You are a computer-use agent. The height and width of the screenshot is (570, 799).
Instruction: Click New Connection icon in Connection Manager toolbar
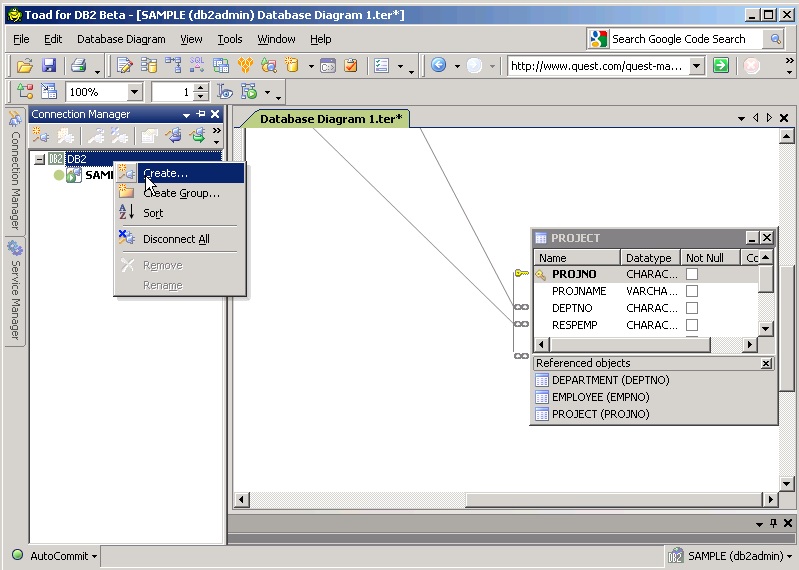click(x=40, y=135)
